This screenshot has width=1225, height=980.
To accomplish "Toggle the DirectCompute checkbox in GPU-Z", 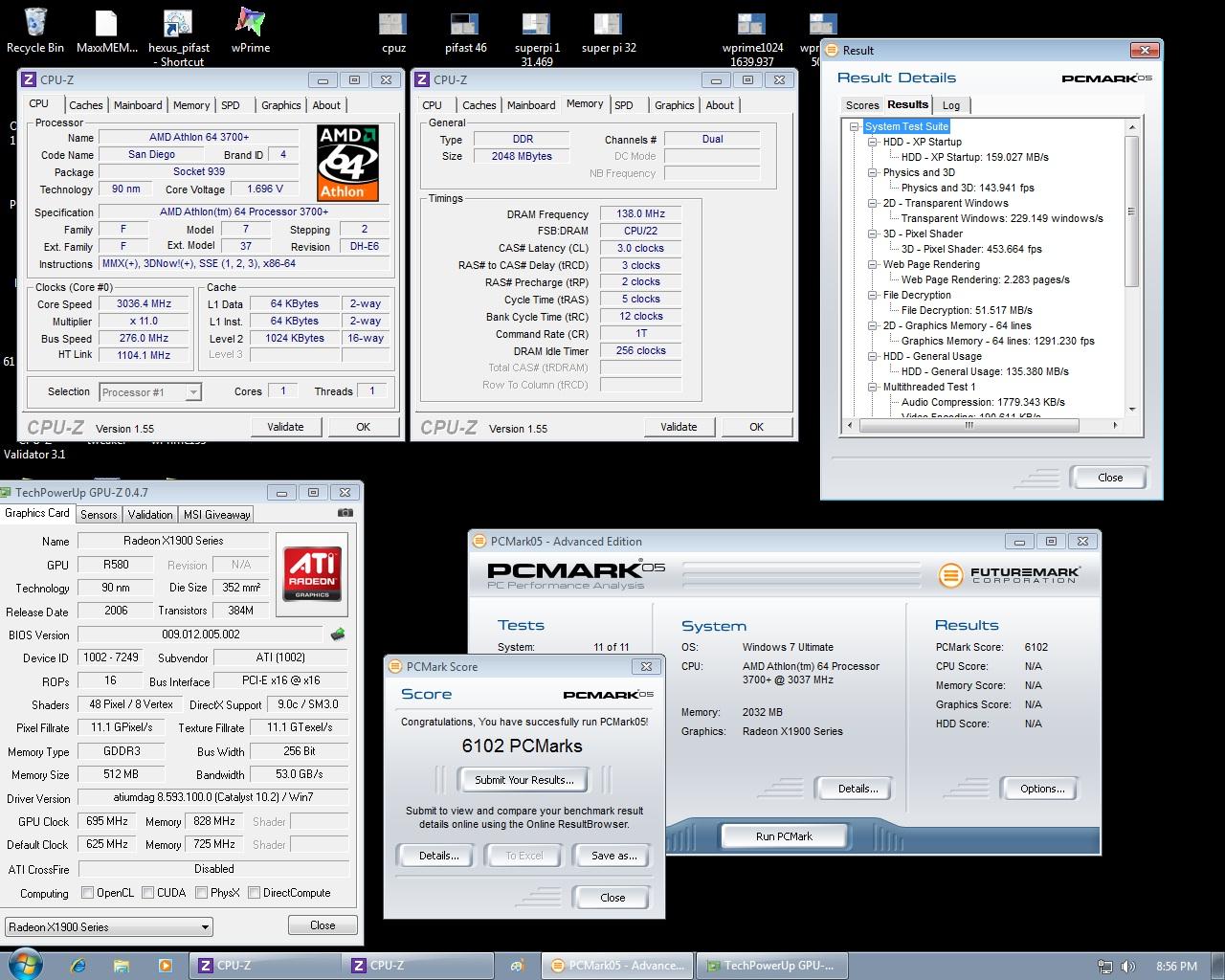I will [x=255, y=893].
